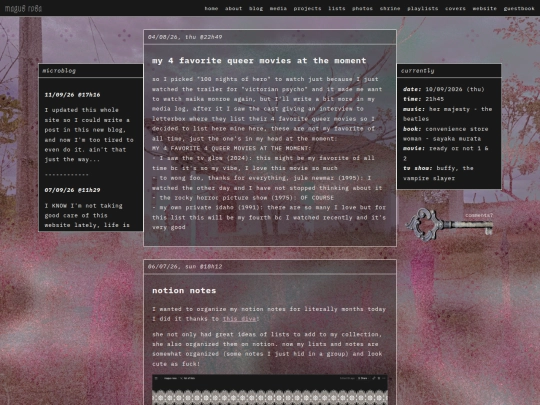
Task: Click the 'notion notes' post title
Action: click(x=184, y=290)
